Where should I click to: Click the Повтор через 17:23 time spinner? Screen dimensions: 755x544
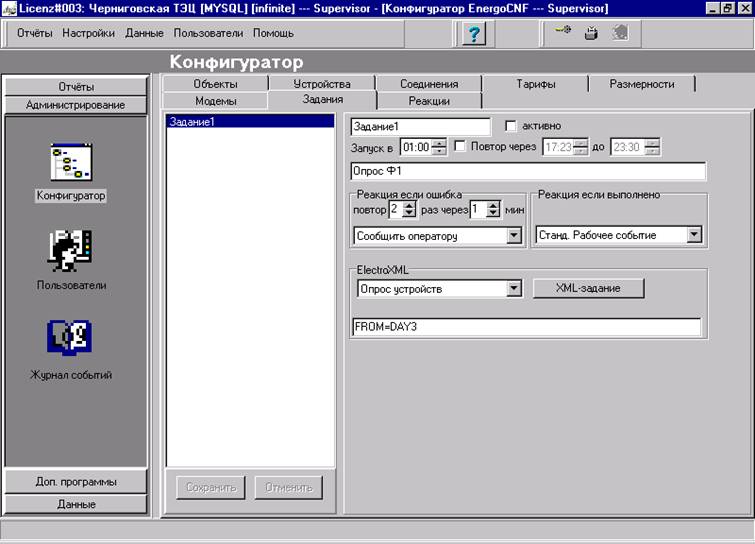point(565,147)
